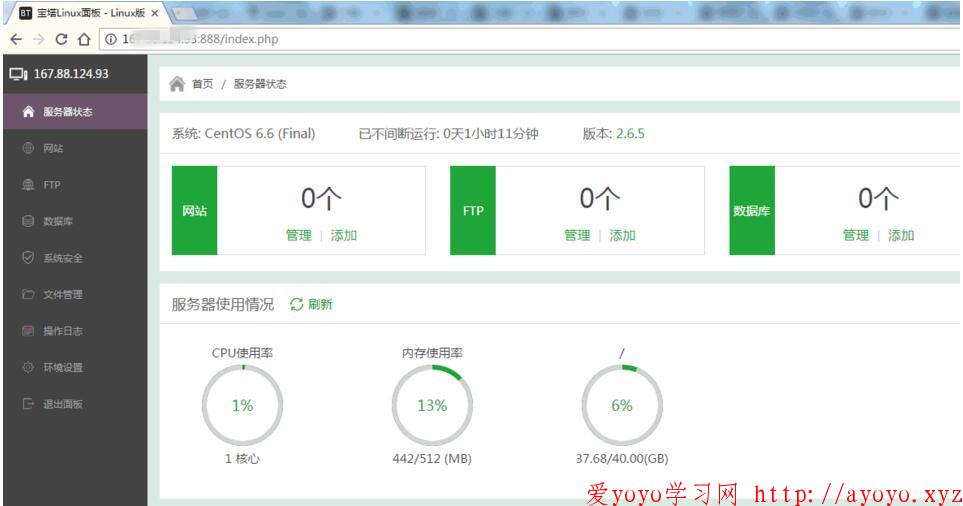
Task: Click the 0个 count in 数据库 card
Action: (878, 198)
